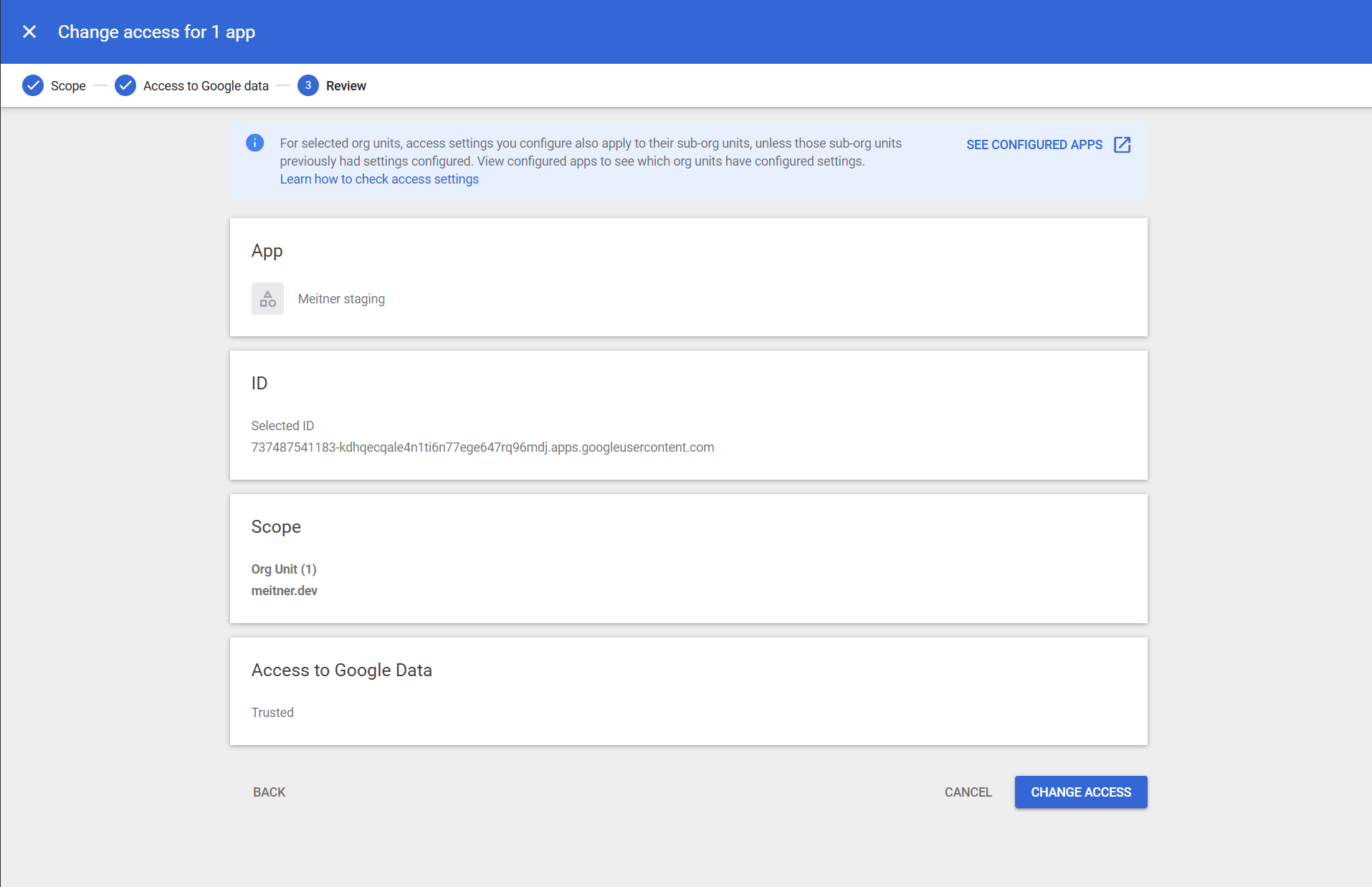The width and height of the screenshot is (1372, 887).
Task: Click the Meitner staging app name
Action: click(x=341, y=299)
